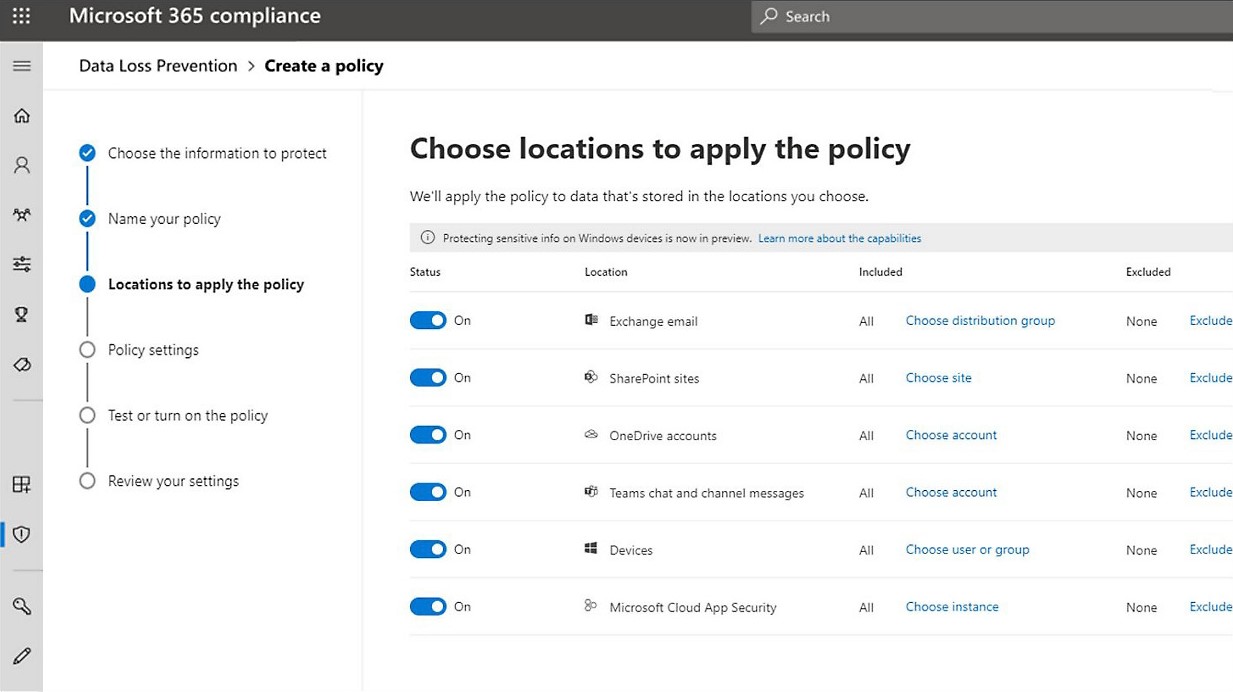1233x692 pixels.
Task: Open the app launcher waffle icon
Action: 21,17
